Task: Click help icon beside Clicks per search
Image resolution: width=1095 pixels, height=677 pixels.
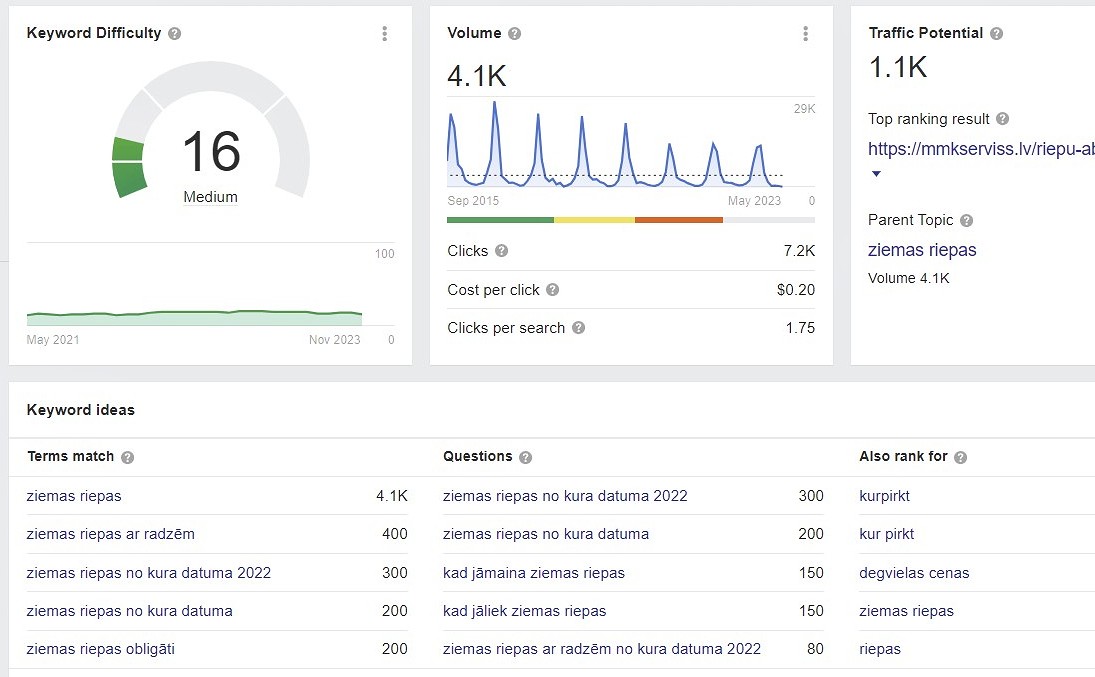Action: [578, 328]
